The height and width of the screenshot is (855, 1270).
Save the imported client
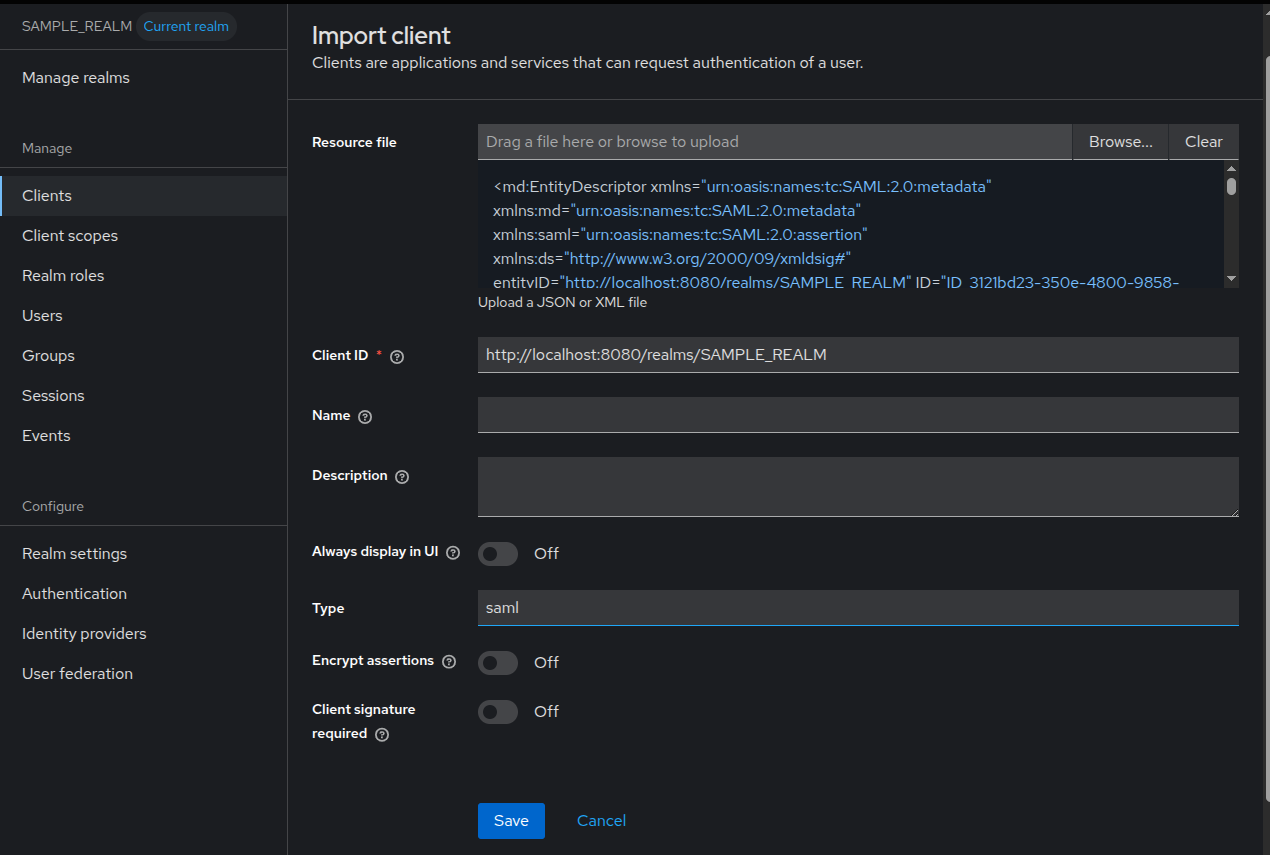coord(511,821)
